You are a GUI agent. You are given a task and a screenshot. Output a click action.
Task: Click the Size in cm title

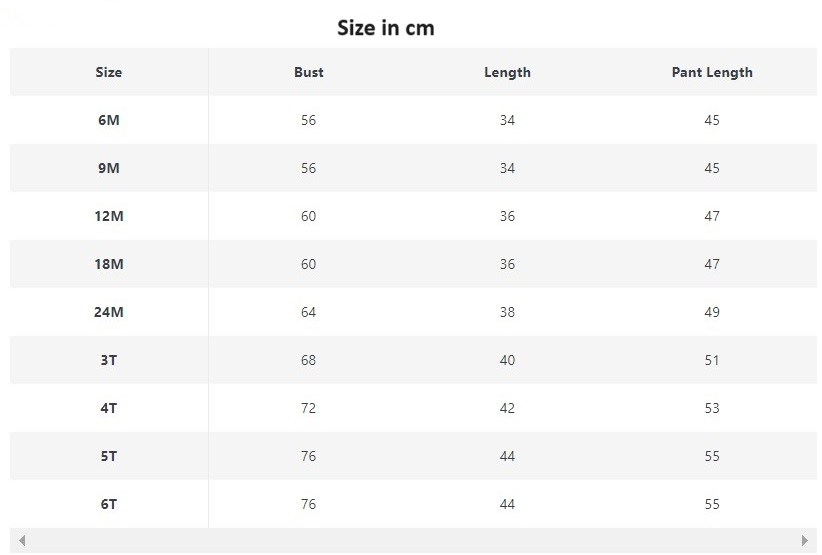pos(386,28)
